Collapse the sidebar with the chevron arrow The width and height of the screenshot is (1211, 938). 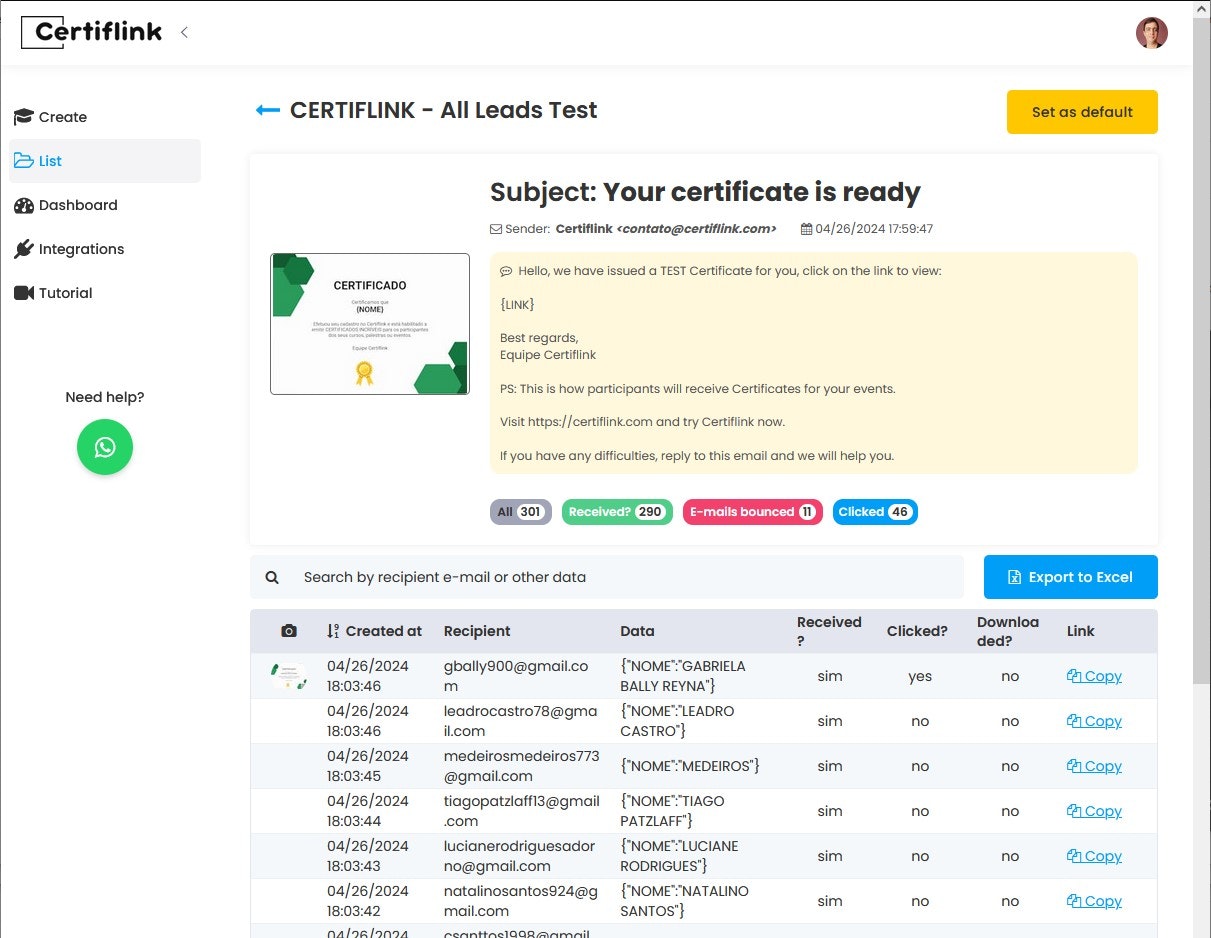(x=184, y=32)
